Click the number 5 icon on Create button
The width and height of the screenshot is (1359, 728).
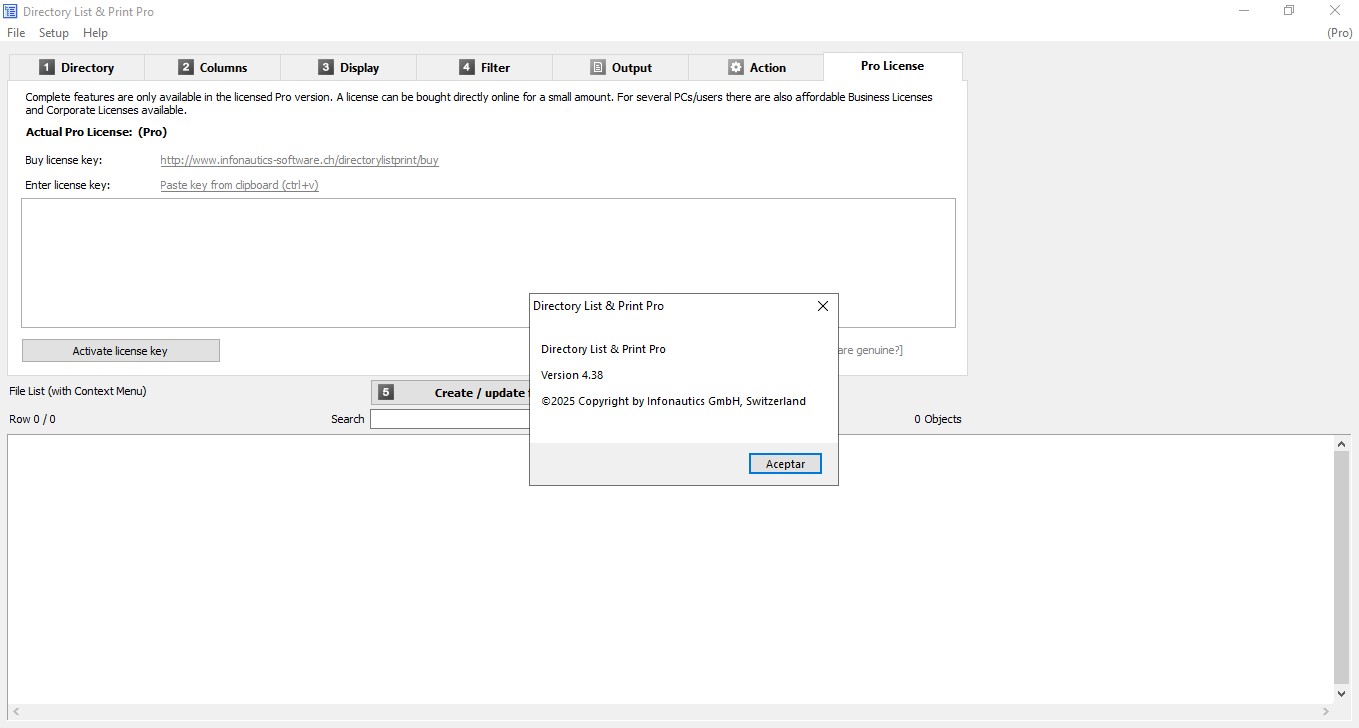click(x=386, y=393)
